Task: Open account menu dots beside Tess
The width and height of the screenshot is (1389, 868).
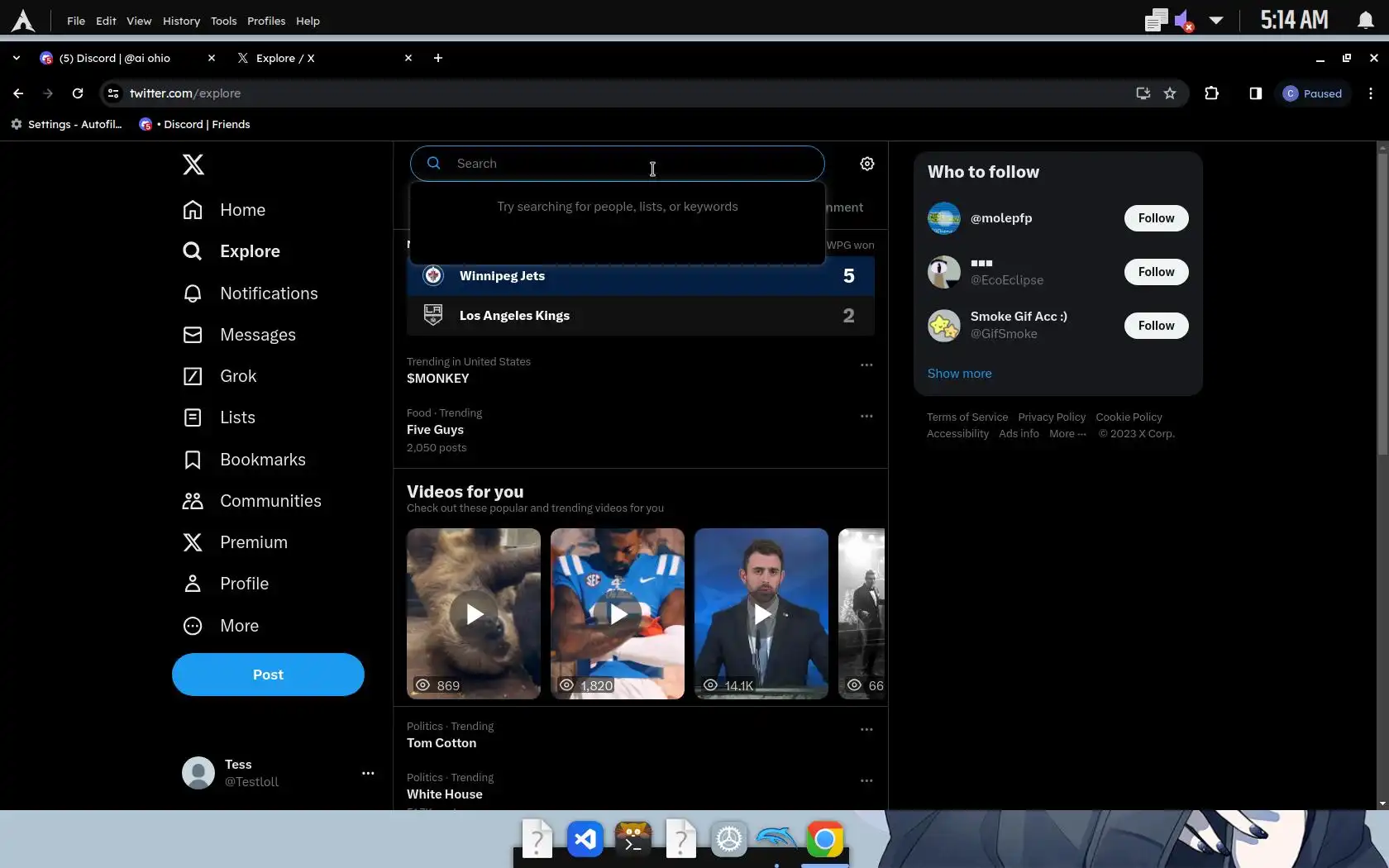Action: click(x=368, y=773)
